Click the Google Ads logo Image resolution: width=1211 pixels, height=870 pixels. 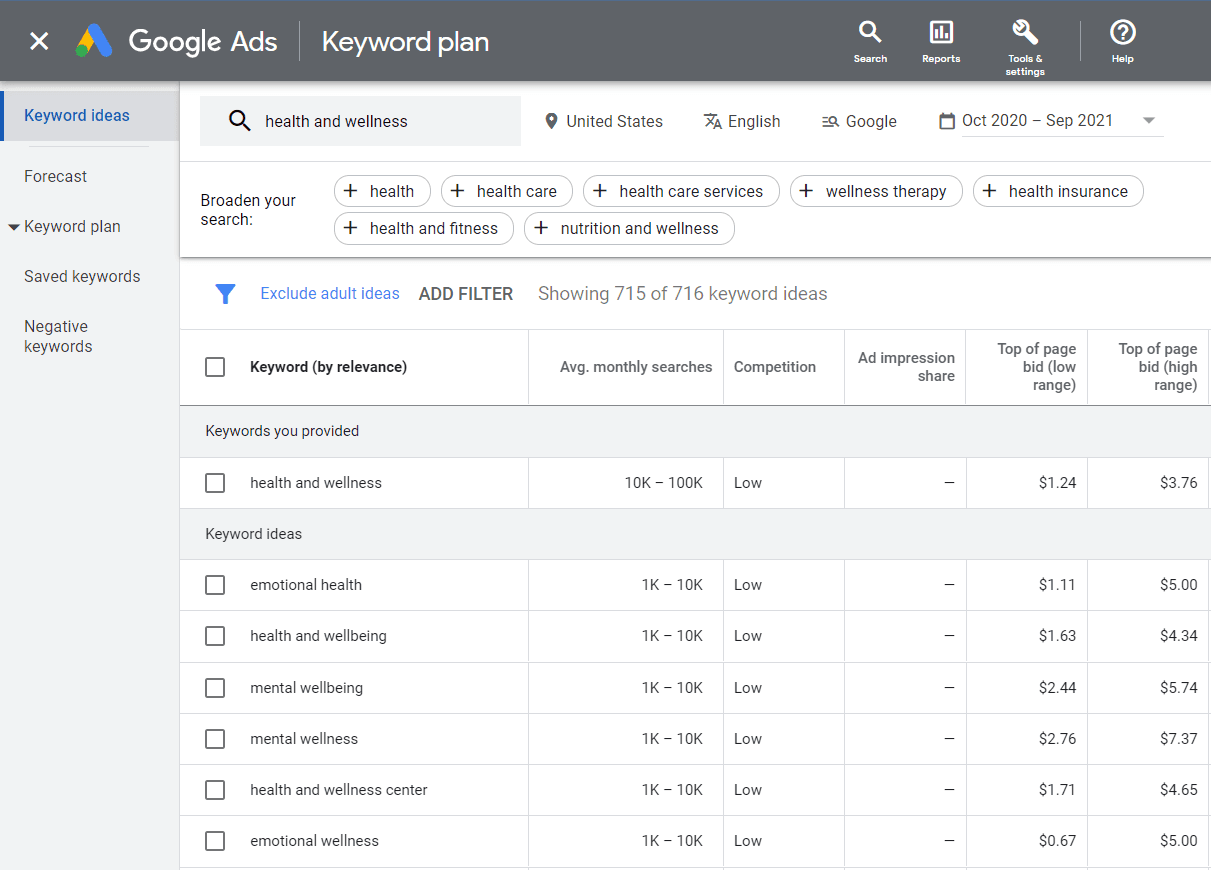click(176, 41)
